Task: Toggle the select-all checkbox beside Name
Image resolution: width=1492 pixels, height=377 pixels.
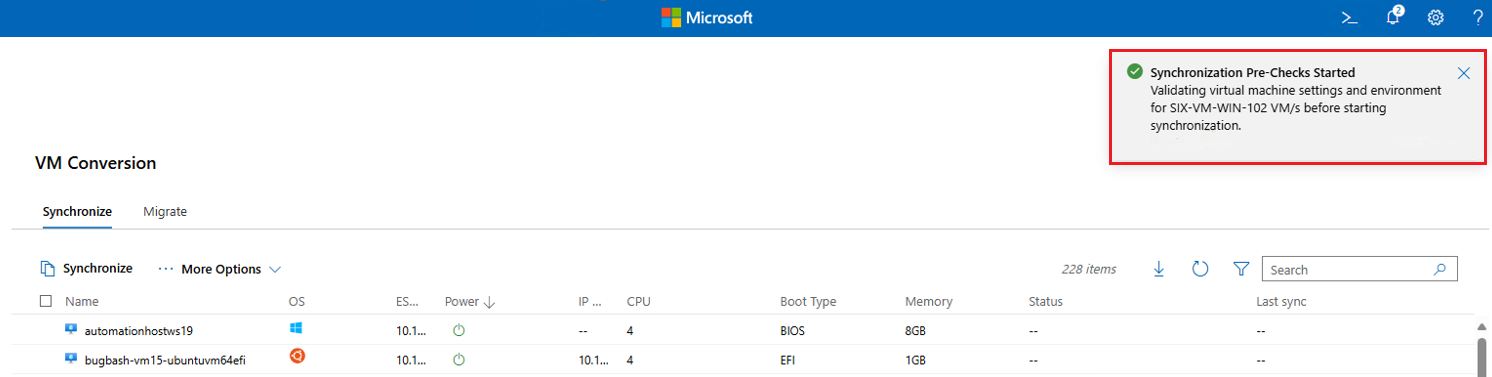Action: pyautogui.click(x=45, y=301)
